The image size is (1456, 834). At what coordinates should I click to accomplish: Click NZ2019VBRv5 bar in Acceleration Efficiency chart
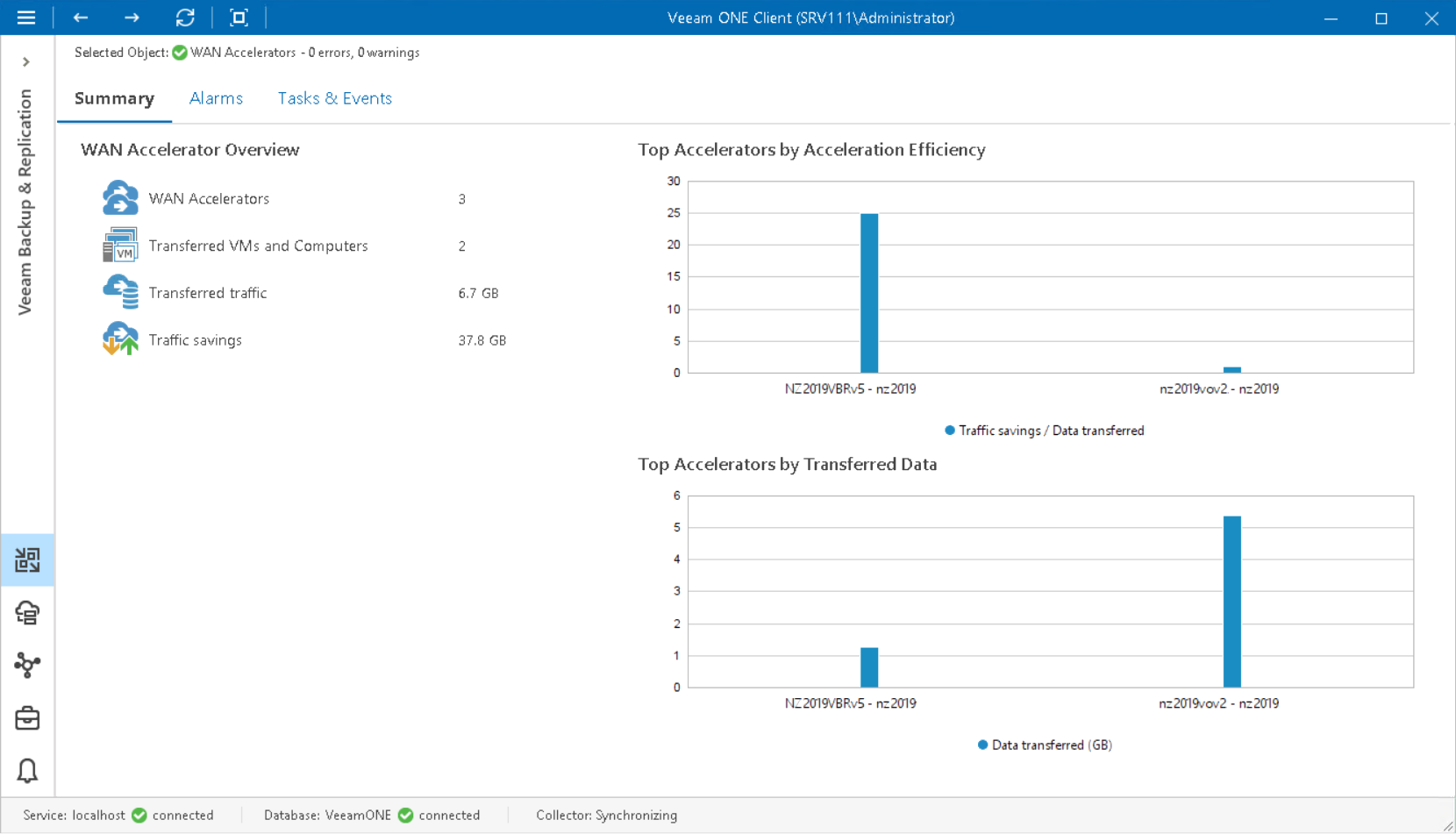[x=869, y=293]
